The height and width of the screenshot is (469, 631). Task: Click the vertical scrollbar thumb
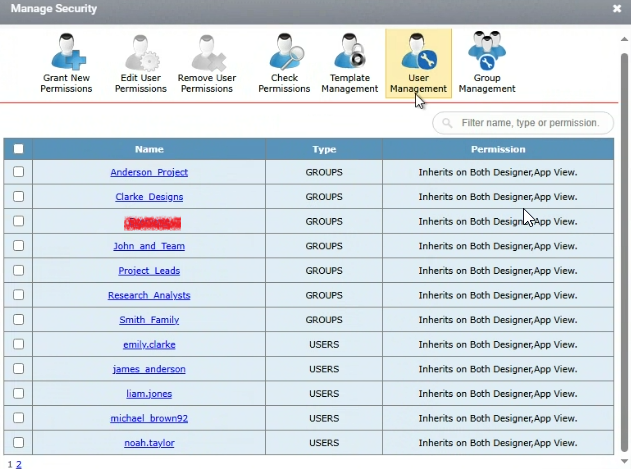(x=624, y=252)
